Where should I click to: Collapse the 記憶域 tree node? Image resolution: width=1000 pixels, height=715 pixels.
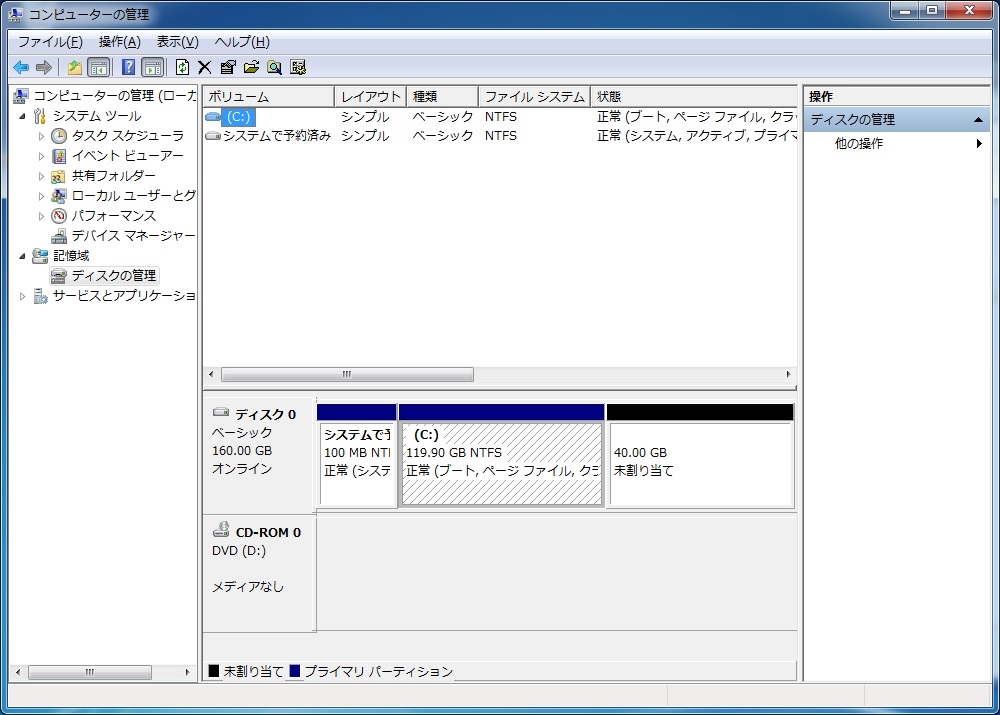click(22, 256)
